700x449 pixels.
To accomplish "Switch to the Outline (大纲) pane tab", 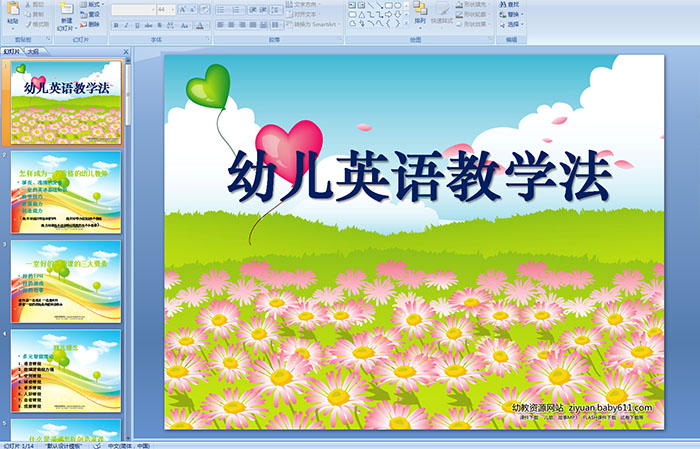I will (x=33, y=52).
